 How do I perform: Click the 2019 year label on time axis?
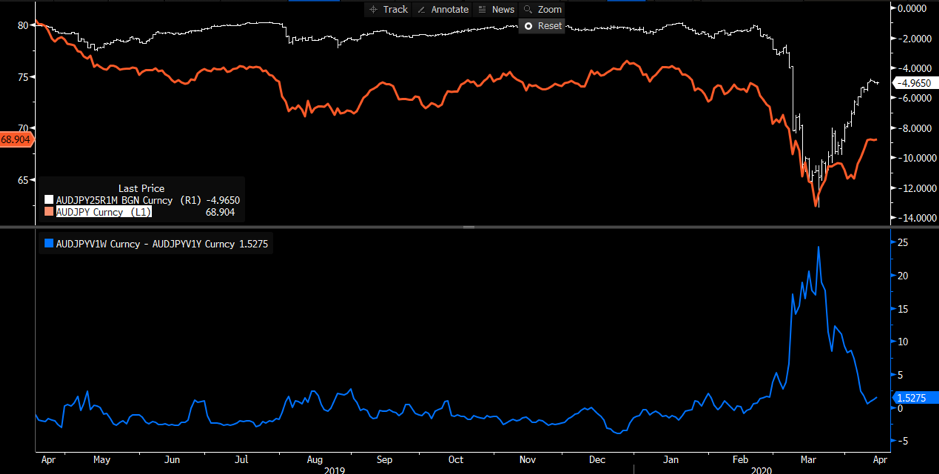coord(334,470)
